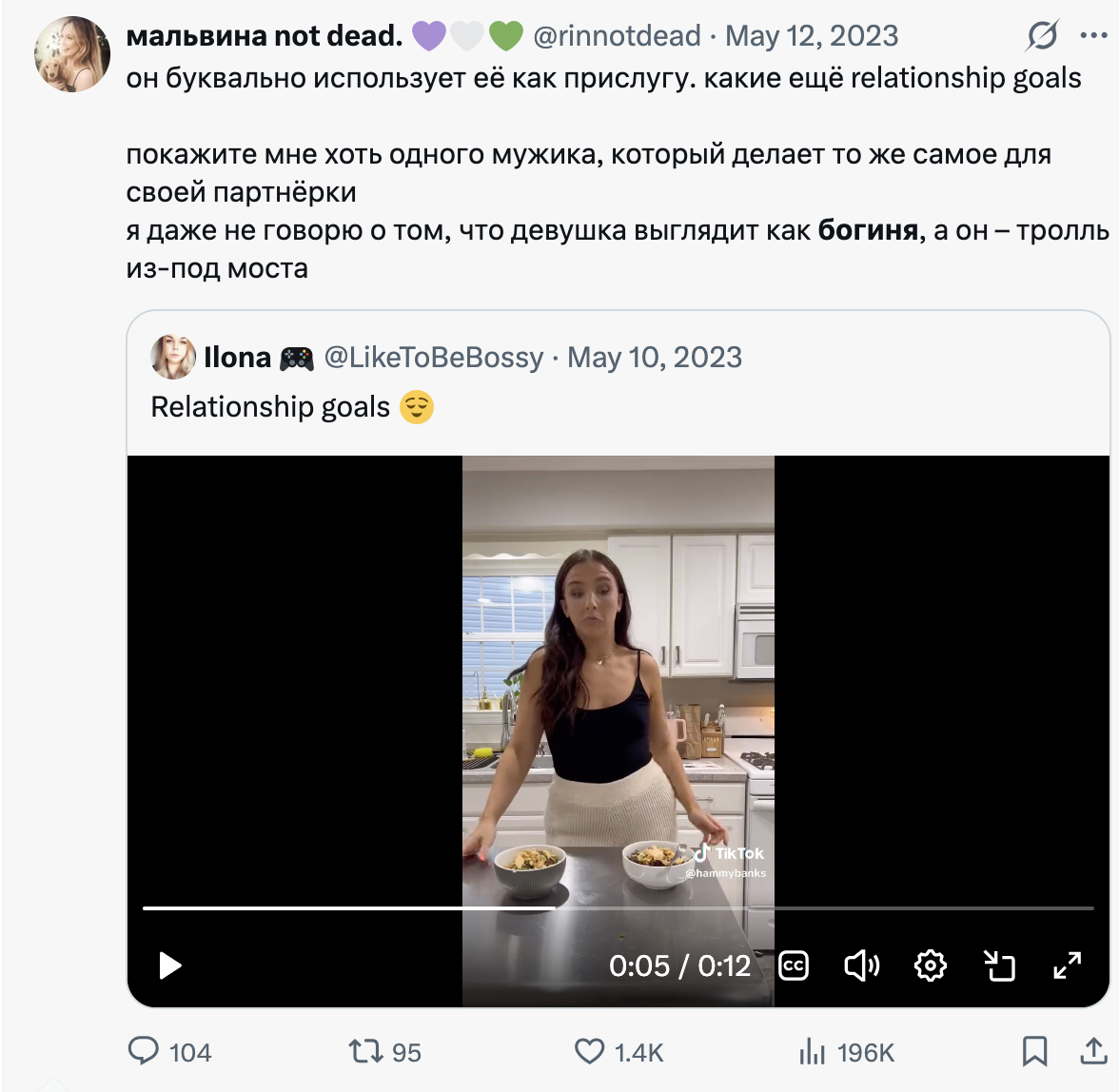Bookmark this tweet

tap(1035, 1051)
